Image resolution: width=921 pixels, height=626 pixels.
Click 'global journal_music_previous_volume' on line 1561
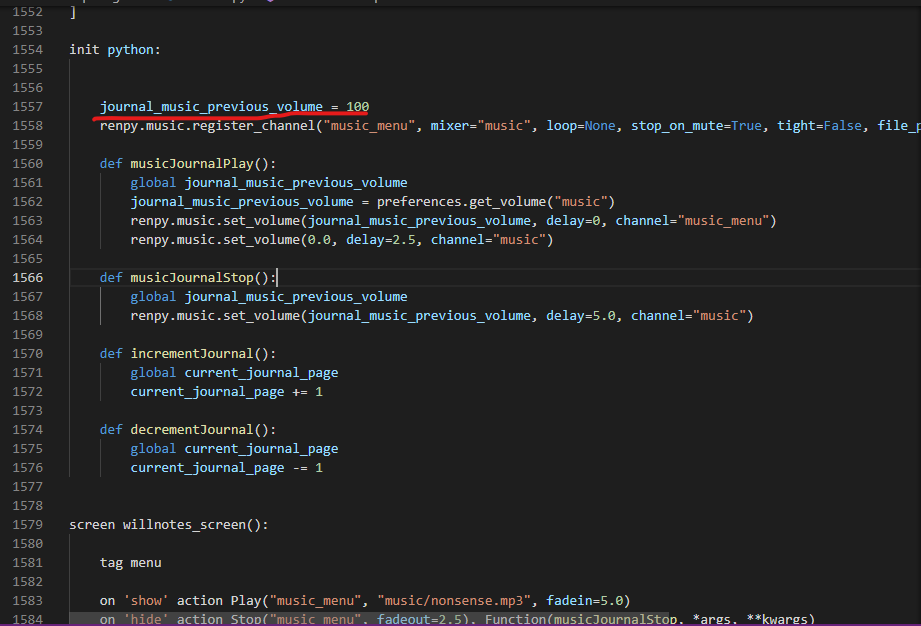pyautogui.click(x=269, y=183)
